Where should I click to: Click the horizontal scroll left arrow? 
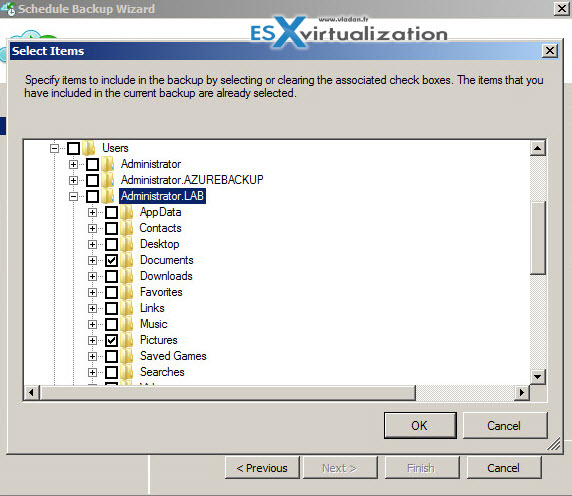(31, 393)
